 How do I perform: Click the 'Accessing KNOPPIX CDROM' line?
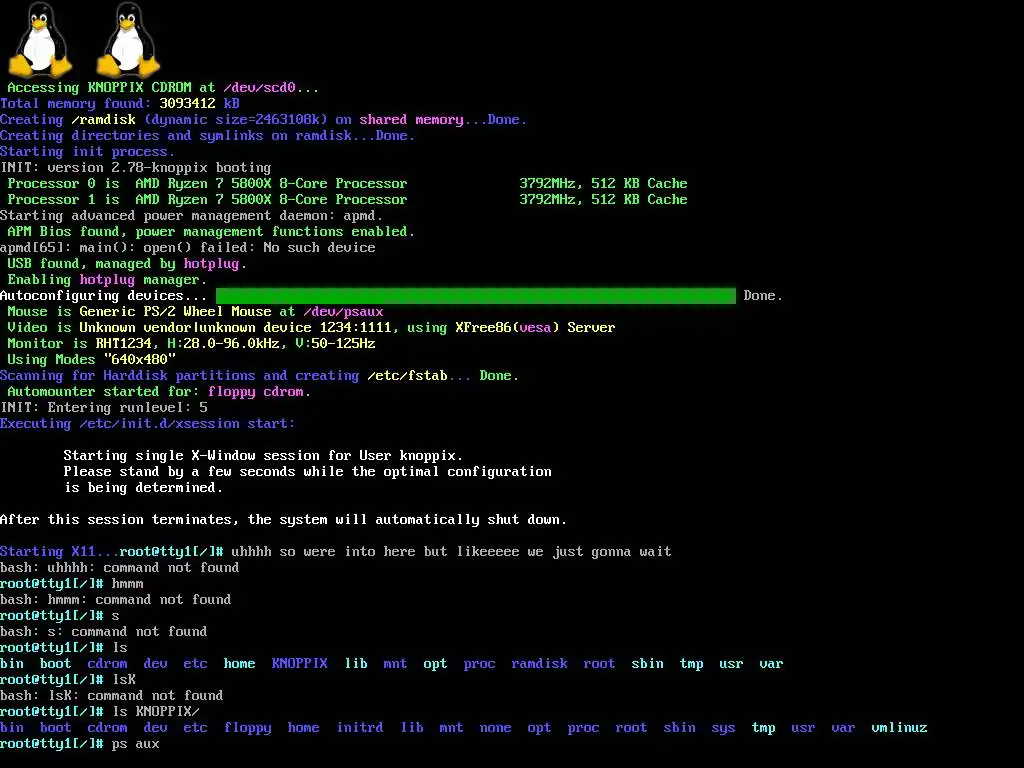(163, 88)
